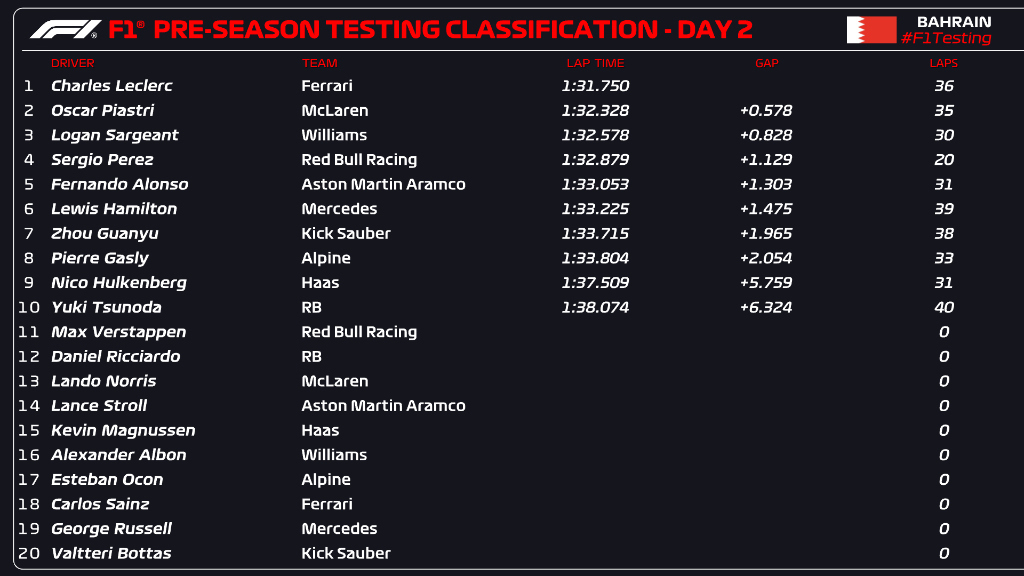
Task: Click the BAHRAIN location label
Action: 953,21
